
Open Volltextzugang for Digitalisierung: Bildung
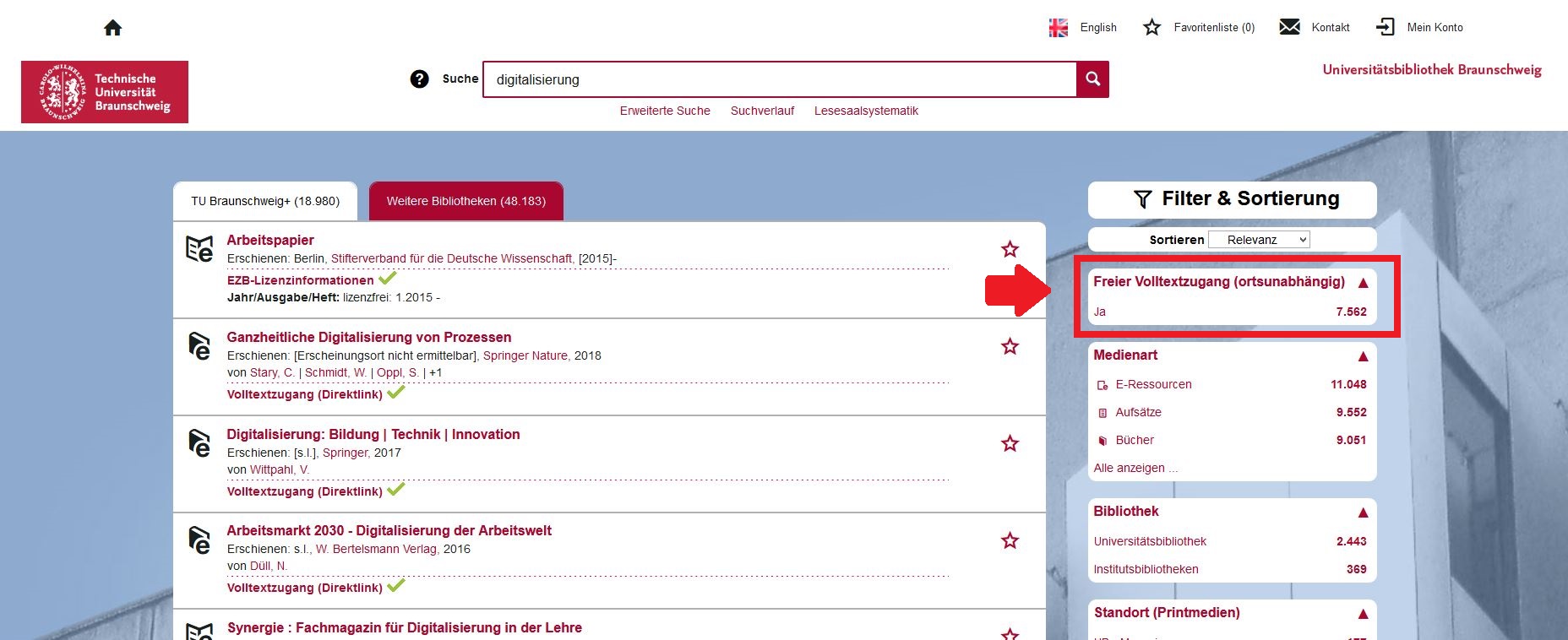(304, 491)
